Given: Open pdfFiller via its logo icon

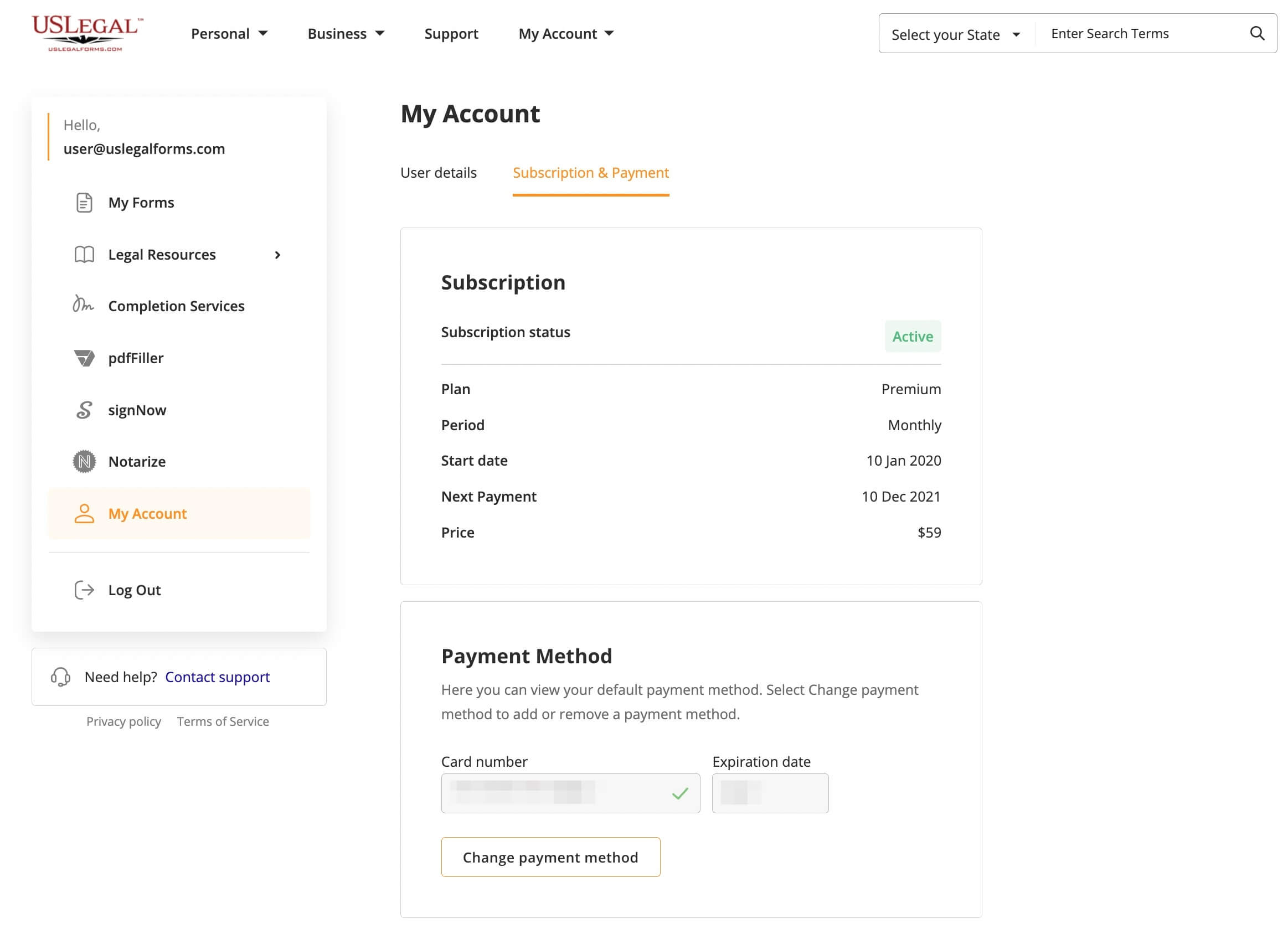Looking at the screenshot, I should pyautogui.click(x=84, y=358).
